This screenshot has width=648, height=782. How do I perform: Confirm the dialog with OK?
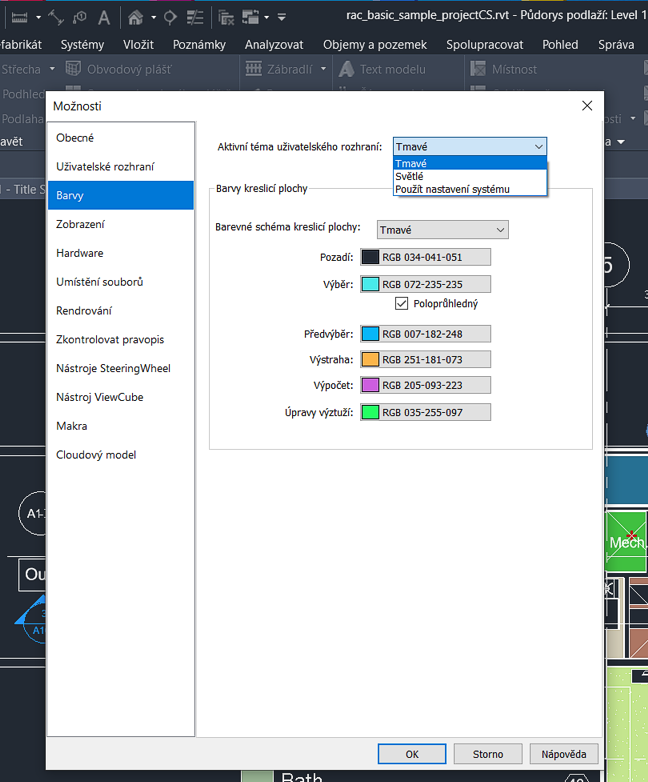(x=411, y=754)
